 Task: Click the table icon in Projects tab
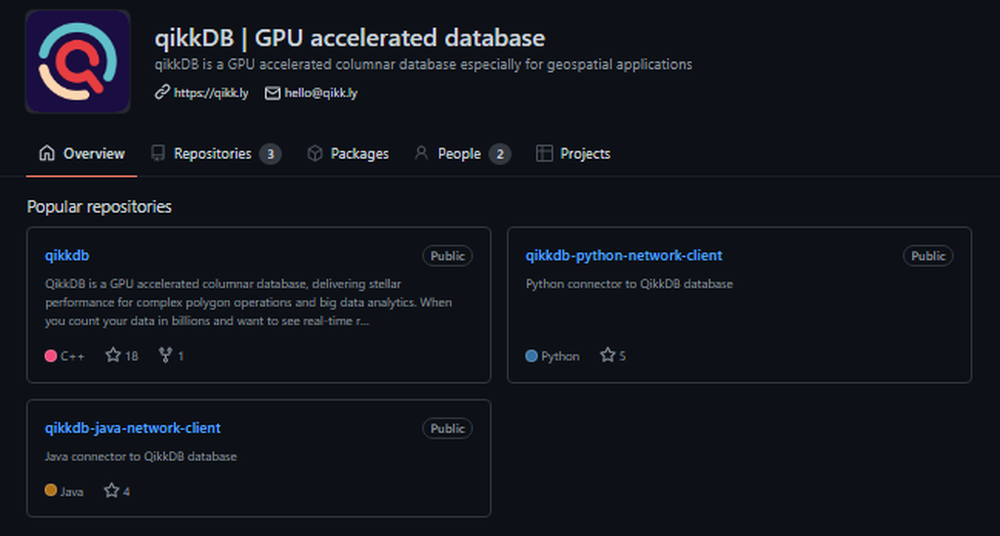tap(544, 153)
